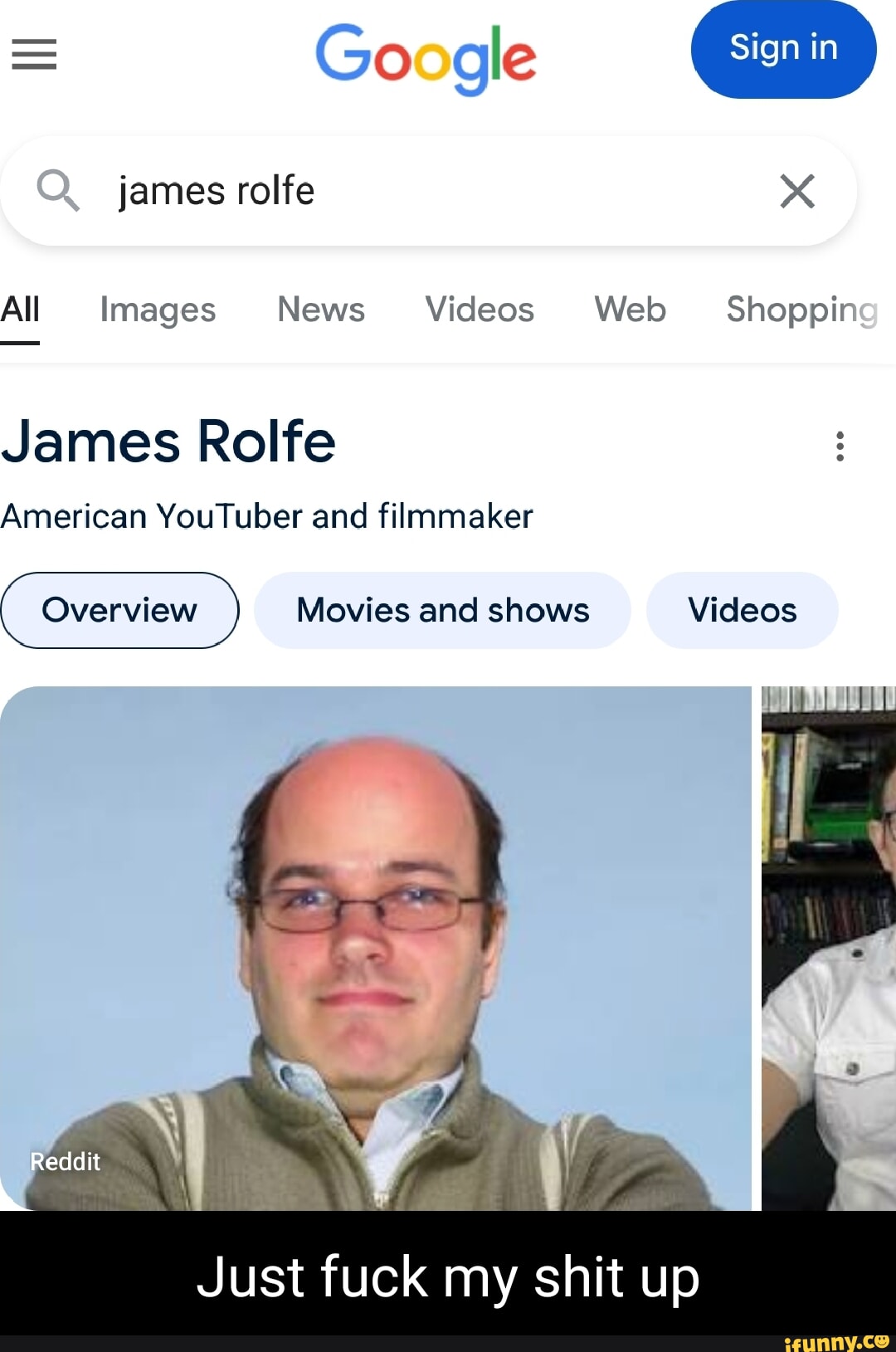The image size is (896, 1352).
Task: Select the All results tab
Action: 20,310
